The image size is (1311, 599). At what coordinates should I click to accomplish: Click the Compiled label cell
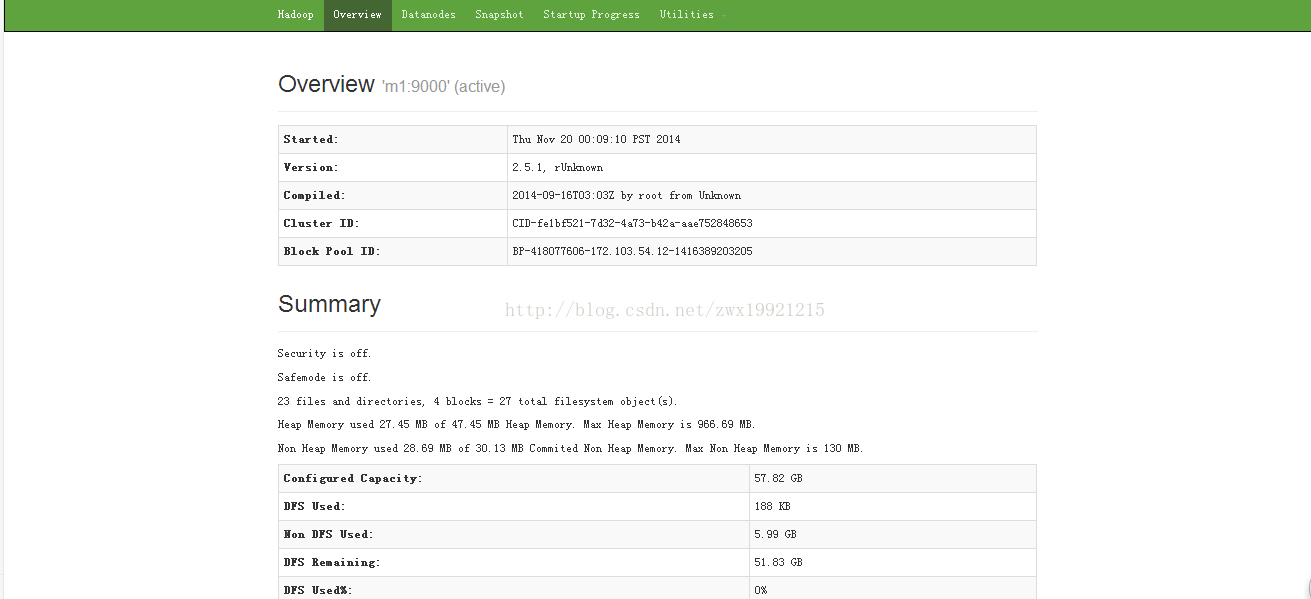pos(393,195)
